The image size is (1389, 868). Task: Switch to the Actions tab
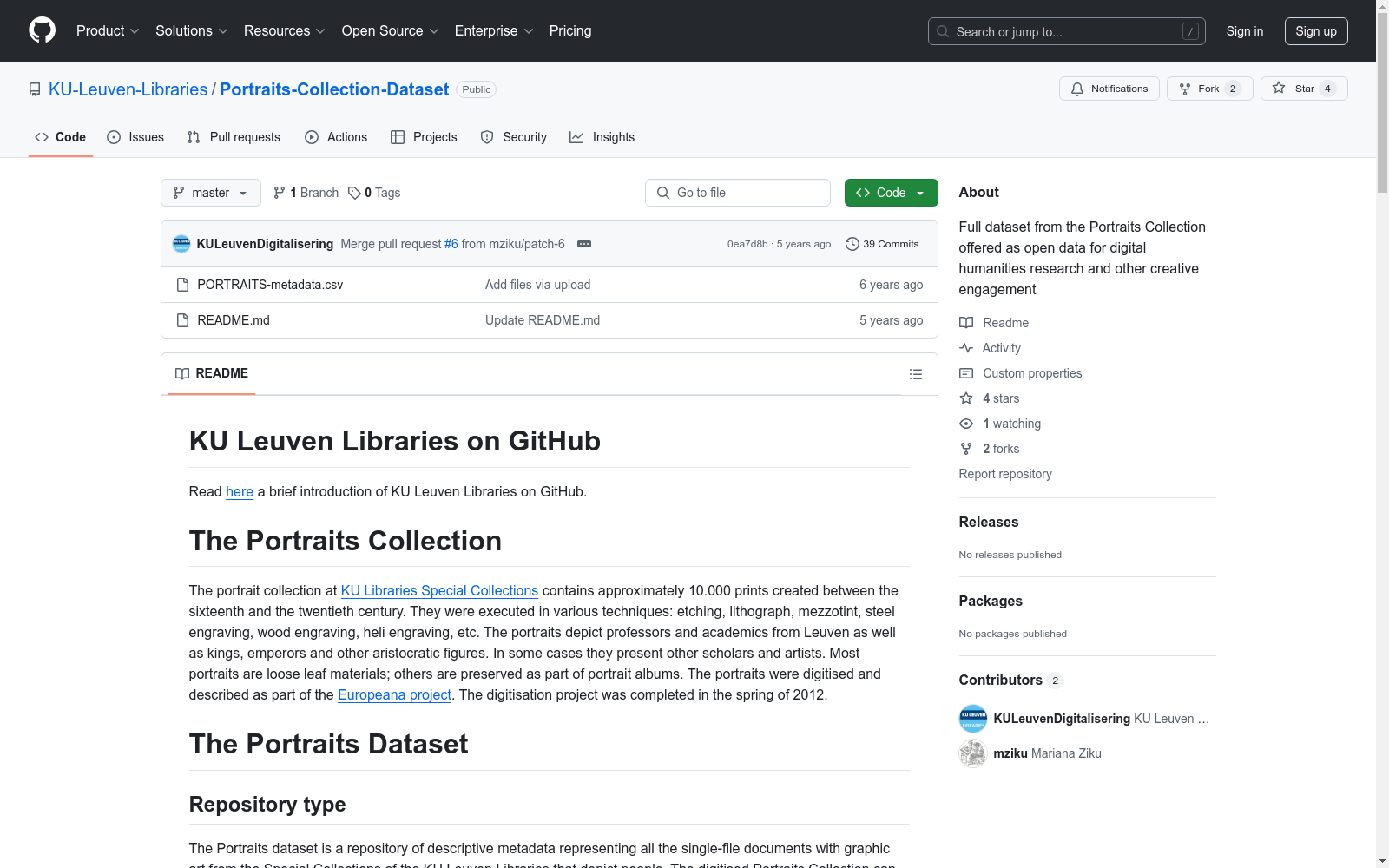pyautogui.click(x=336, y=137)
